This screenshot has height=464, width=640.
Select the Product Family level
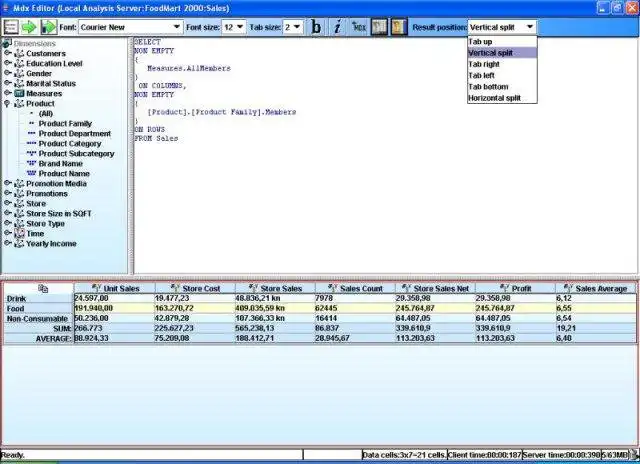[65, 124]
